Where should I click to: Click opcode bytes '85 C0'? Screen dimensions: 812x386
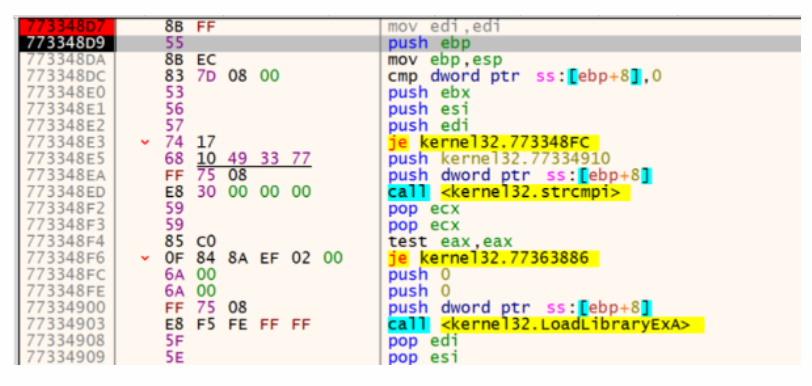click(x=190, y=241)
